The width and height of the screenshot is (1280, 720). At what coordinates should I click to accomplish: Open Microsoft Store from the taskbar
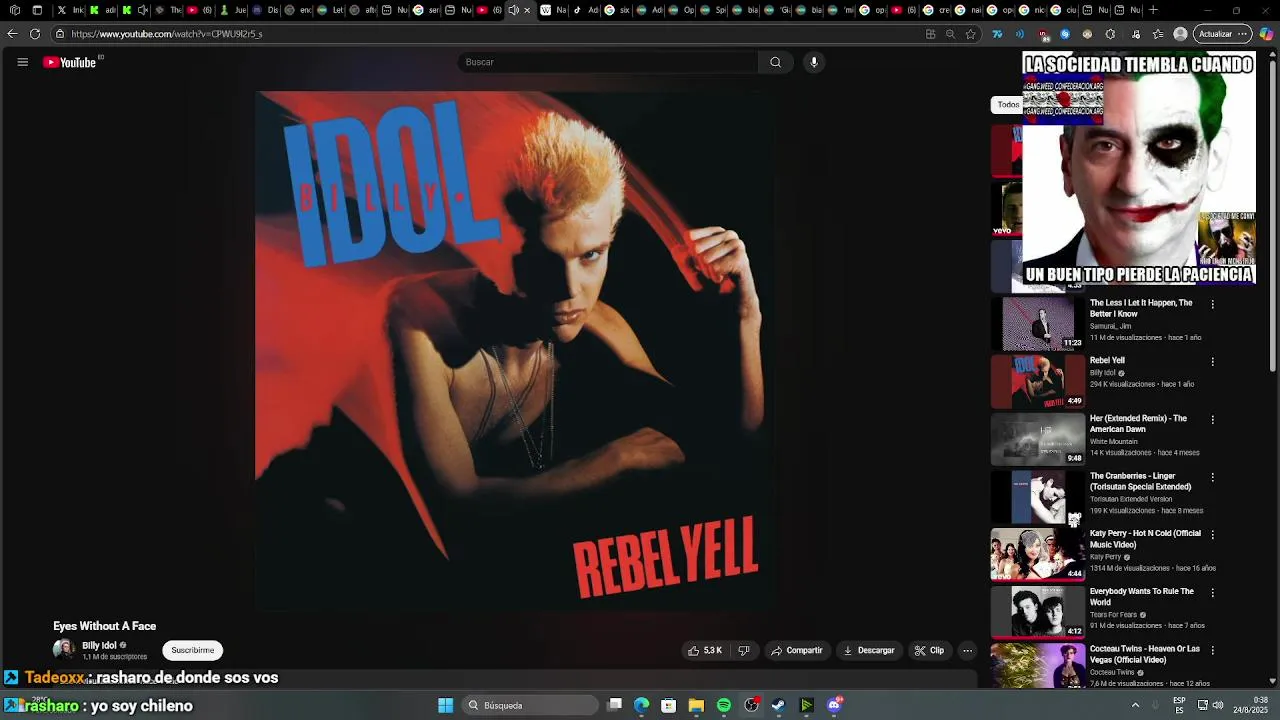[x=669, y=705]
